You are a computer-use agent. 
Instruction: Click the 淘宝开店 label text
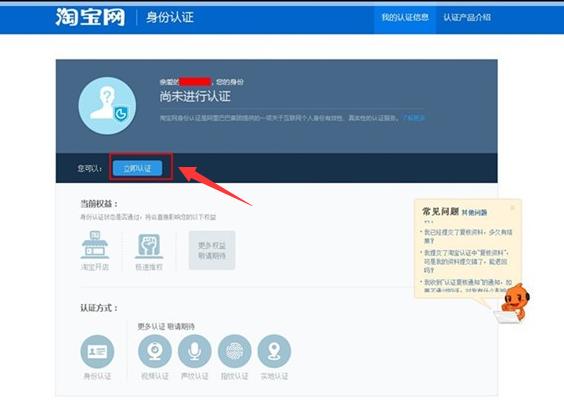[95, 267]
